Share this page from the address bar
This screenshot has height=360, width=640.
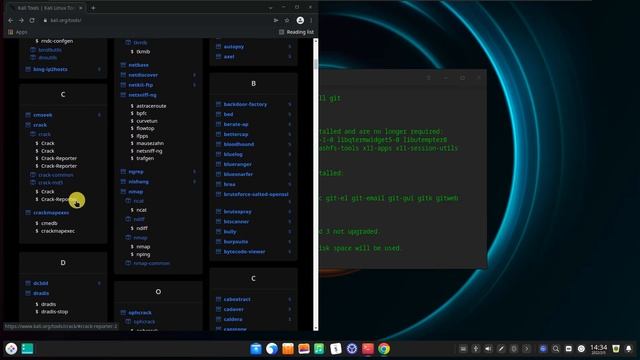coord(276,20)
